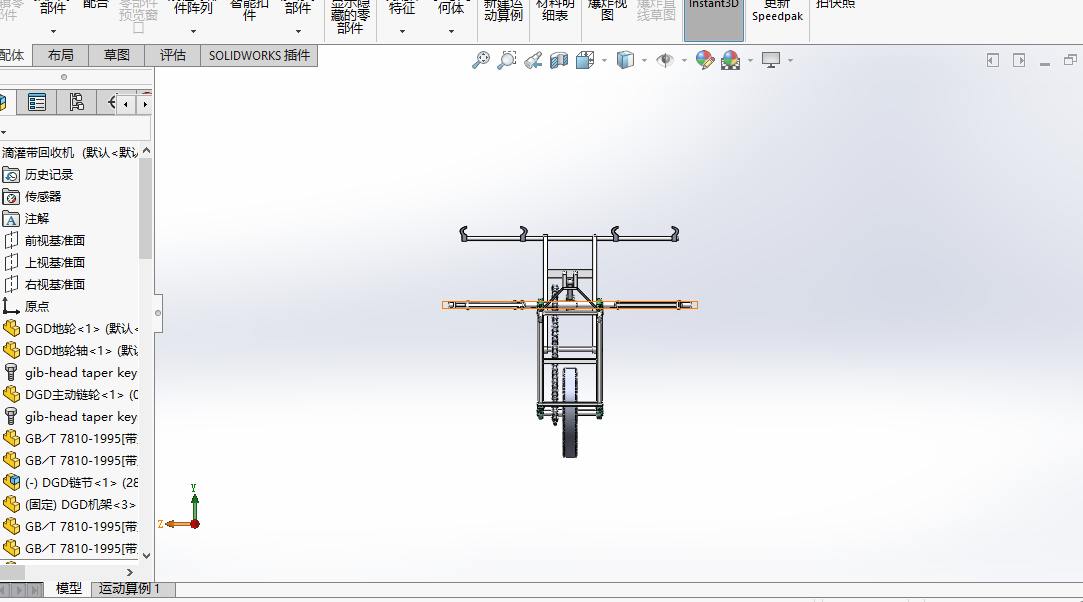Click the Edit Appearance color ball icon
The height and width of the screenshot is (602, 1083).
(705, 61)
